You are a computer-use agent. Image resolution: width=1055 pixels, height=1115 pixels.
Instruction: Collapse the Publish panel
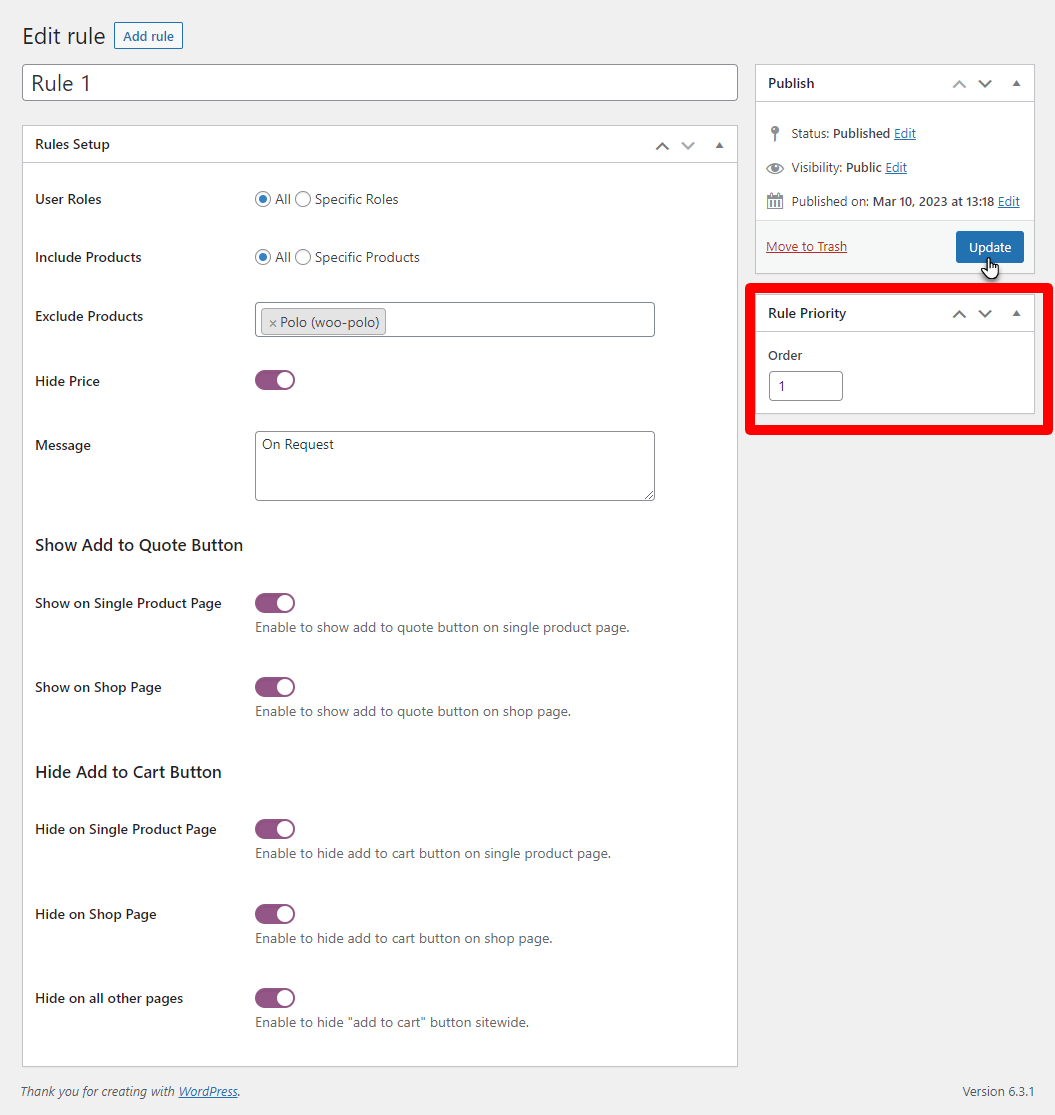click(1016, 84)
